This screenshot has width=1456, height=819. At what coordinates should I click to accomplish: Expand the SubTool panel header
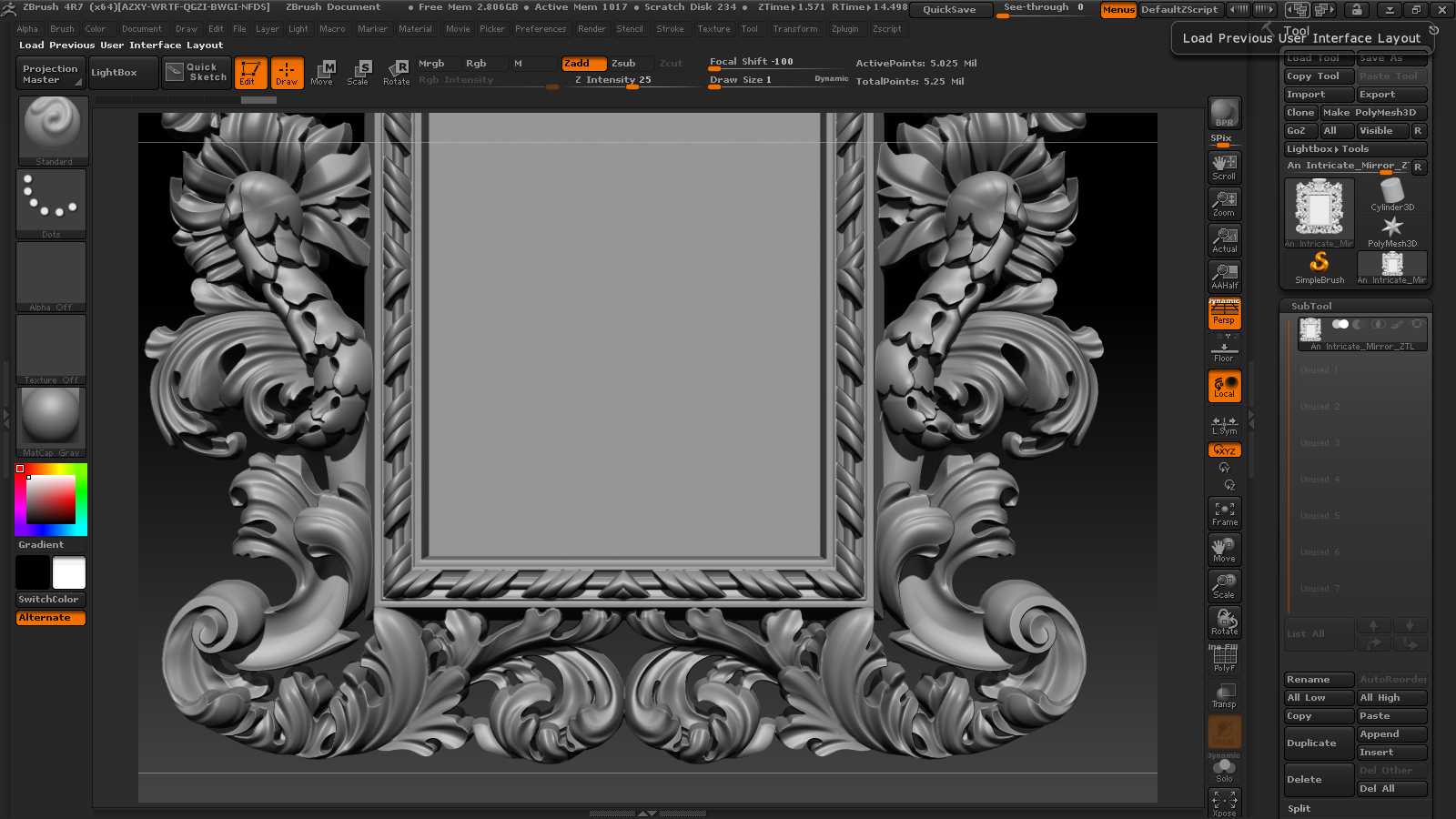(x=1311, y=307)
